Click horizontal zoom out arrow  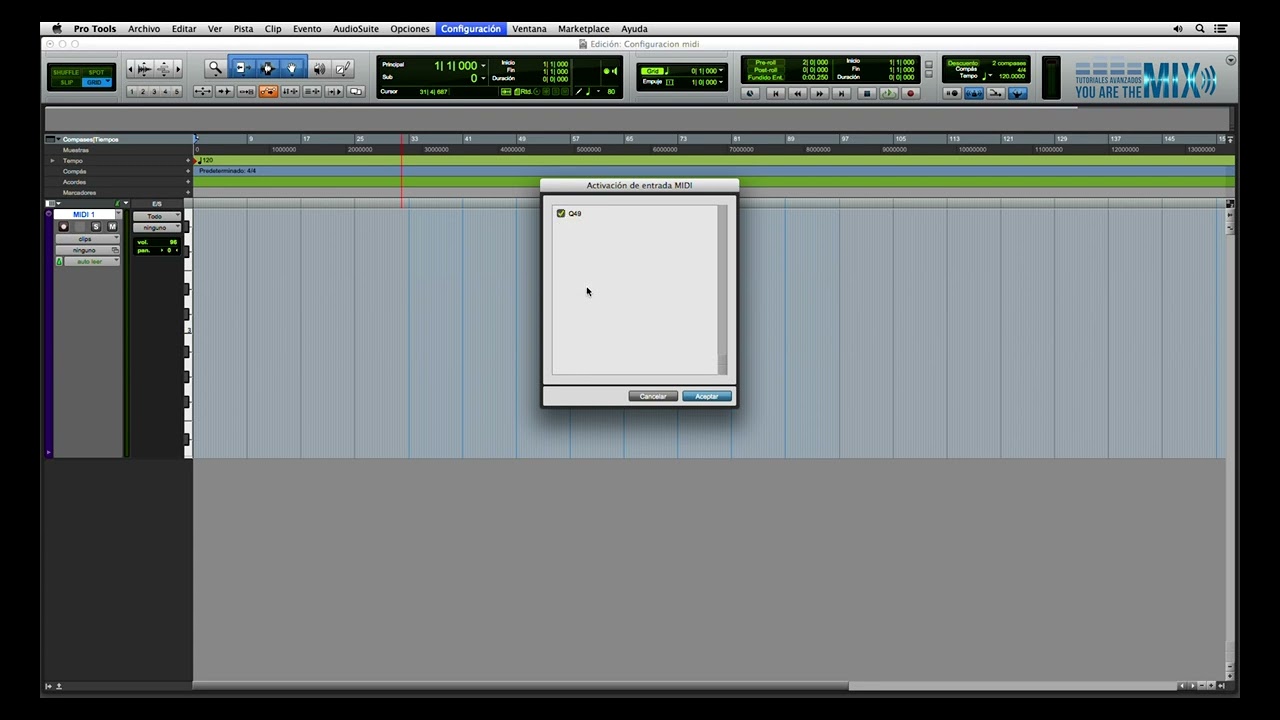[130, 69]
